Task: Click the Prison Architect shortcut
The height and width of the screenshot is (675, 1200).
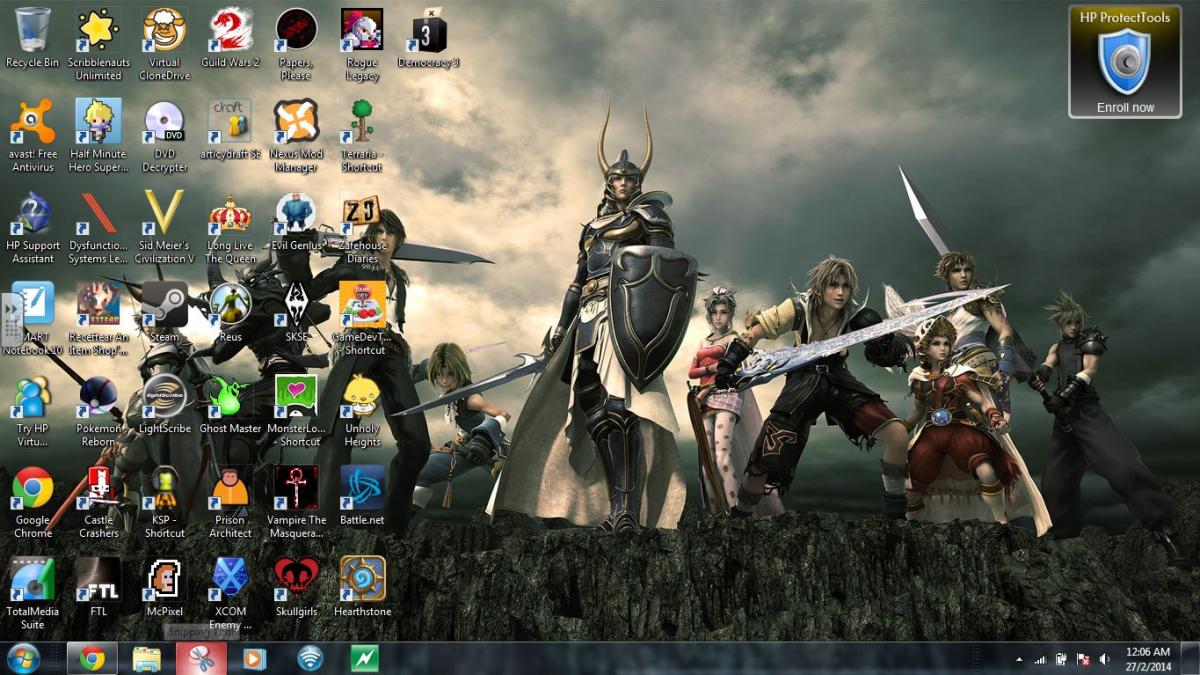Action: click(x=230, y=502)
